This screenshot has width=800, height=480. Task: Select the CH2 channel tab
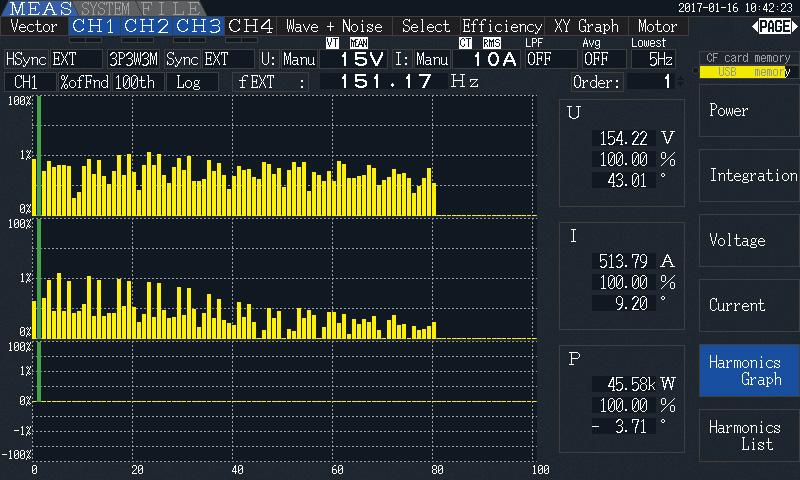pyautogui.click(x=146, y=27)
